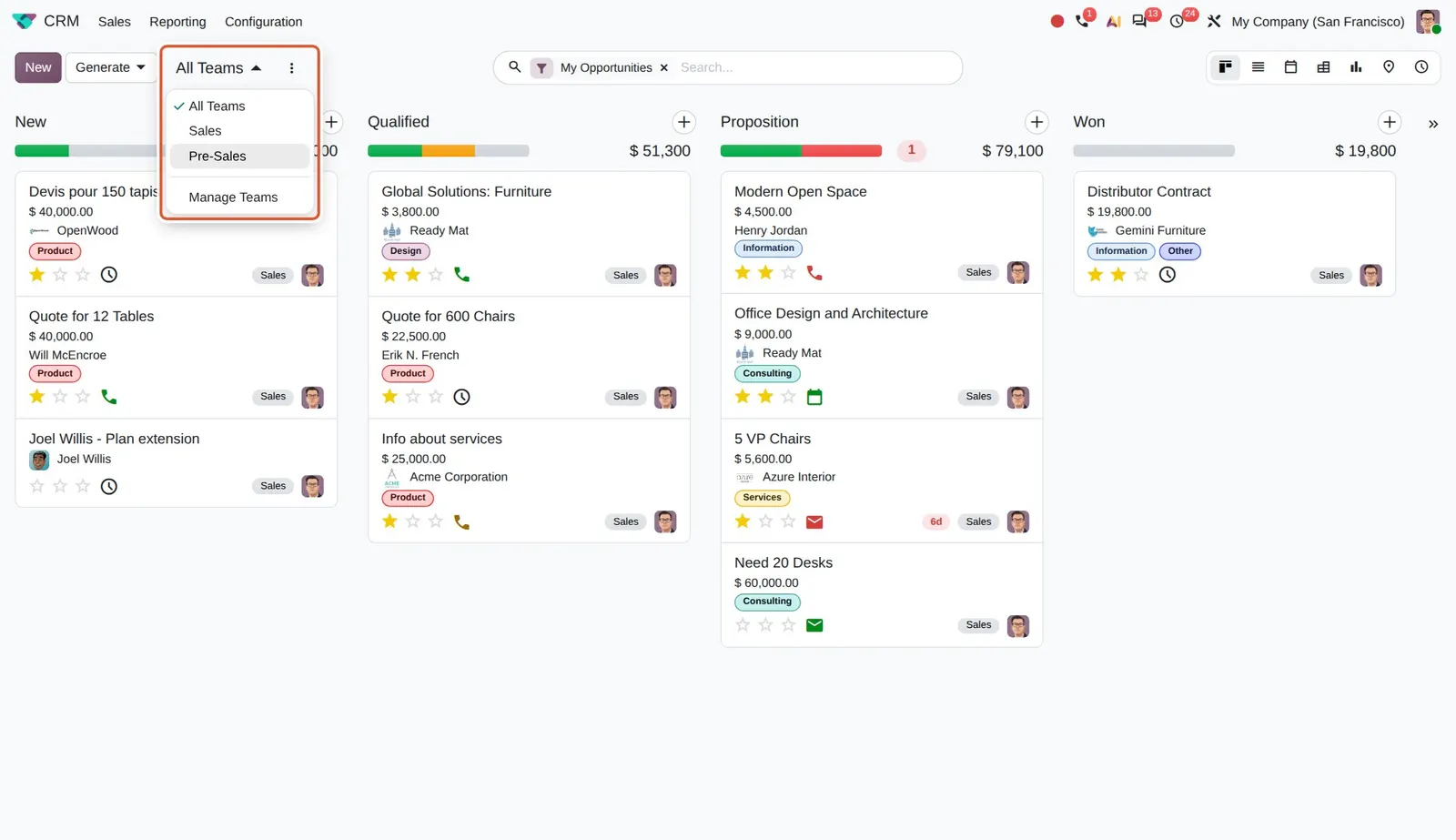This screenshot has width=1456, height=840.
Task: Open the Sales top menu
Action: 115,22
